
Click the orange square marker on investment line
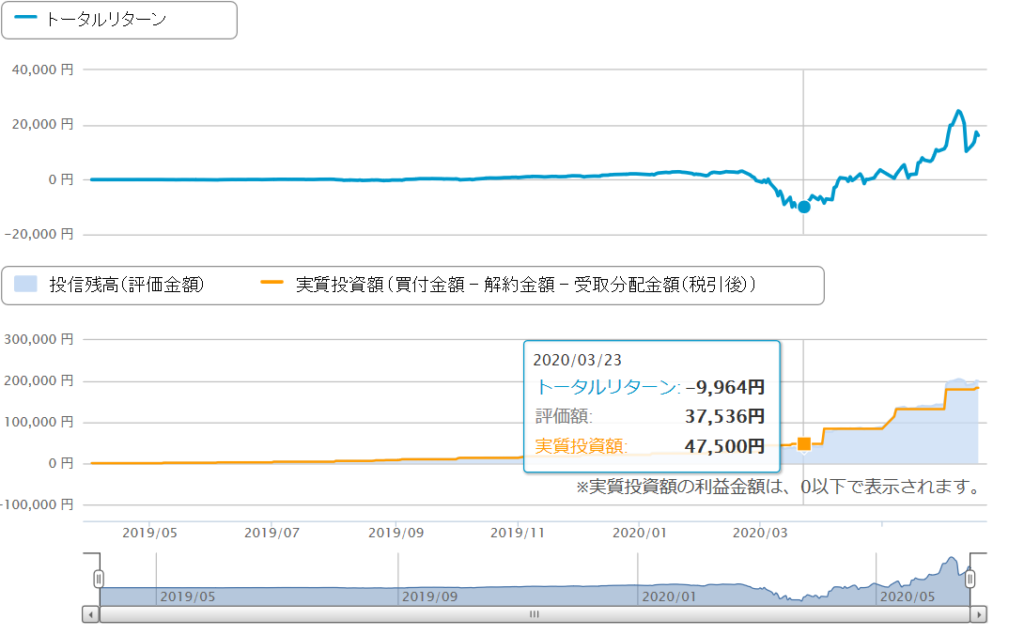(804, 444)
